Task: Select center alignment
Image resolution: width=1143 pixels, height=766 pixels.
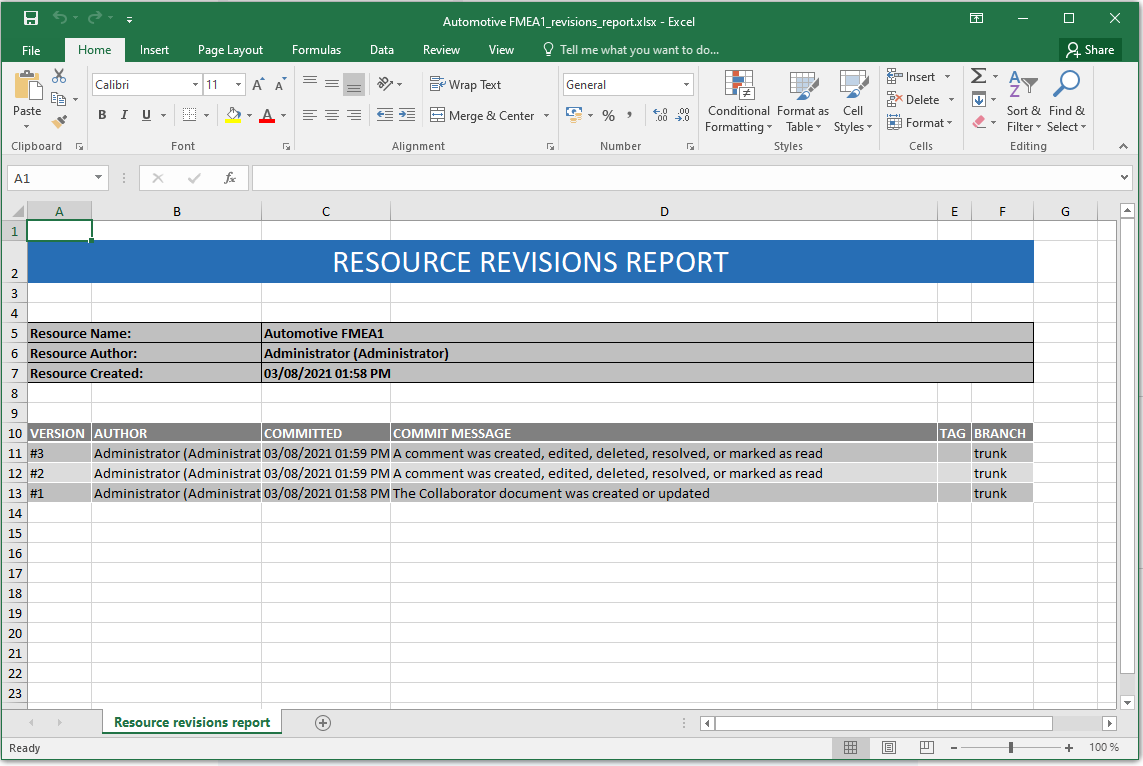Action: pos(331,114)
